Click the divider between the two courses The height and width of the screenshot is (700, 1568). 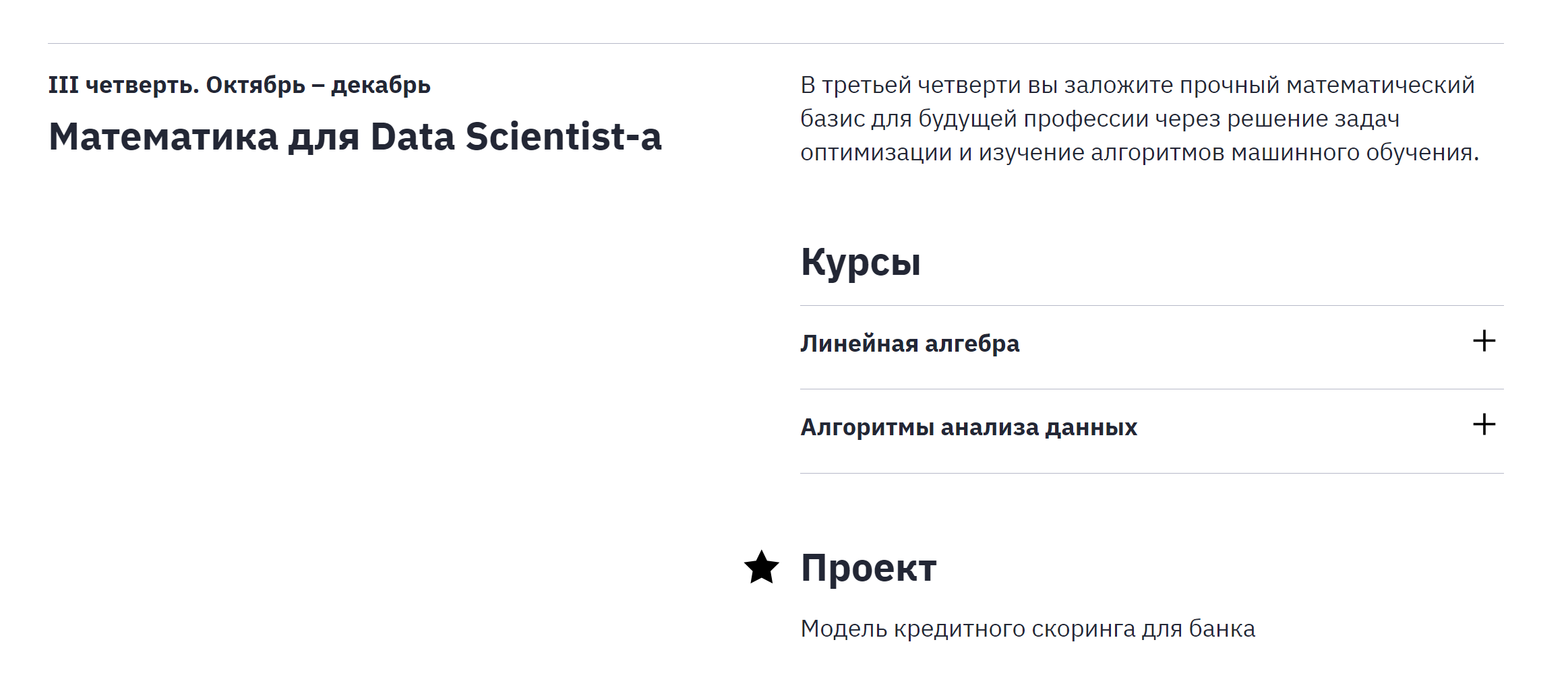[x=1151, y=389]
